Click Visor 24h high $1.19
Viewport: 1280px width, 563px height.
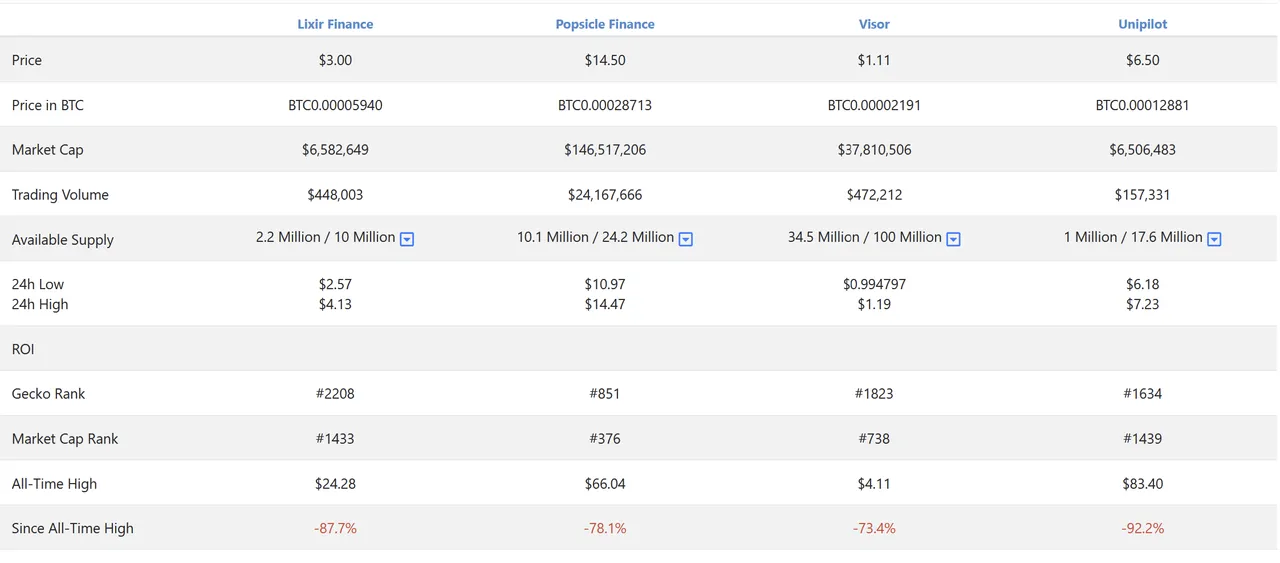(x=874, y=304)
